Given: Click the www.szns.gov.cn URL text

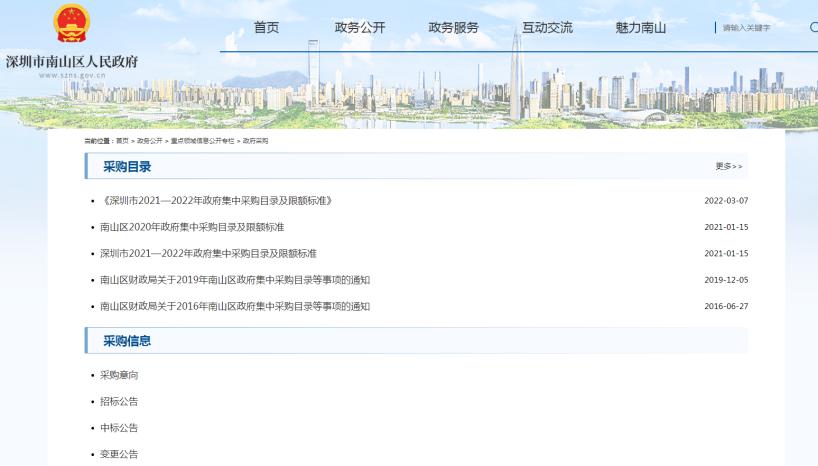Looking at the screenshot, I should 72,76.
